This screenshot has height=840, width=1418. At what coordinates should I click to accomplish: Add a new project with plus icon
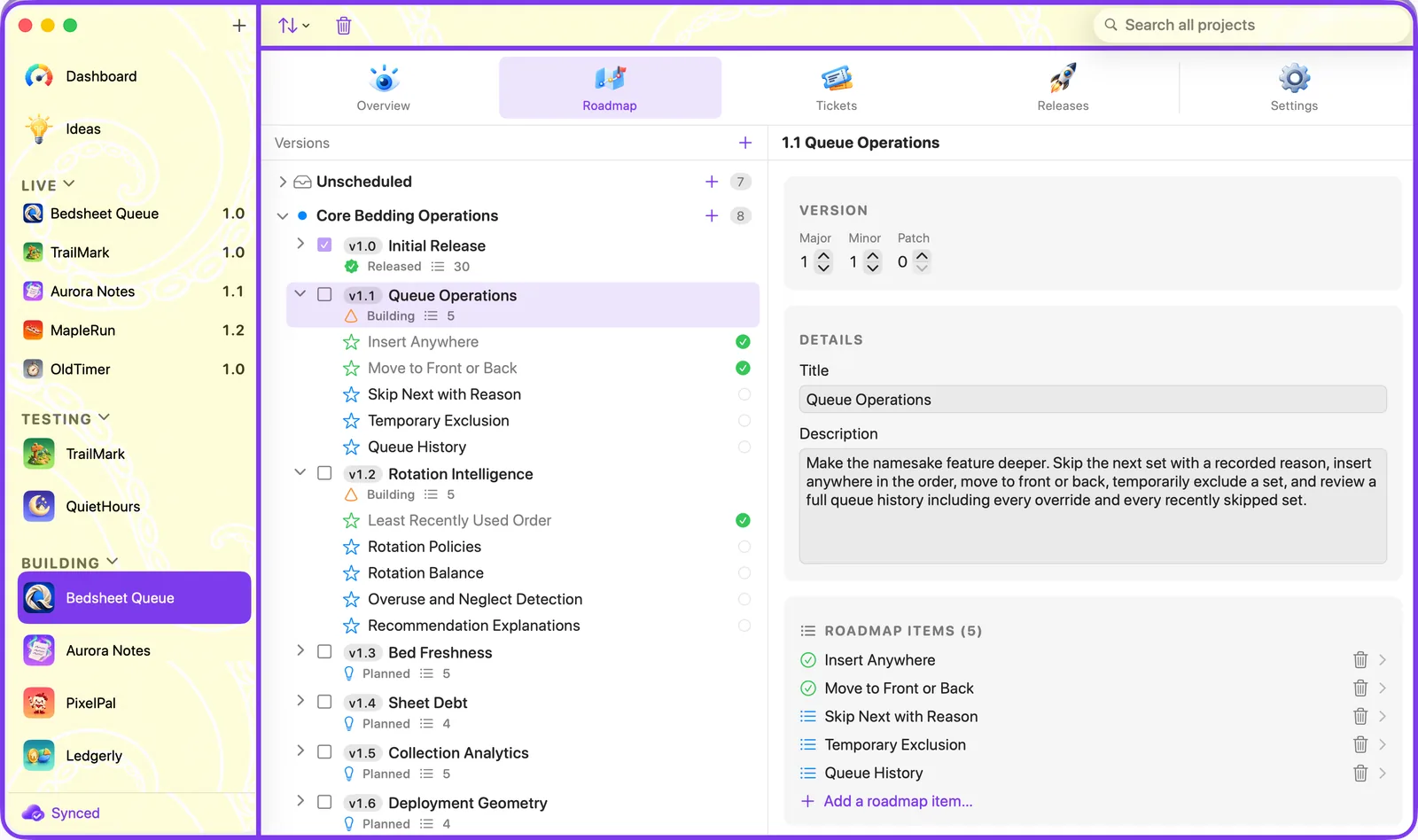point(239,26)
